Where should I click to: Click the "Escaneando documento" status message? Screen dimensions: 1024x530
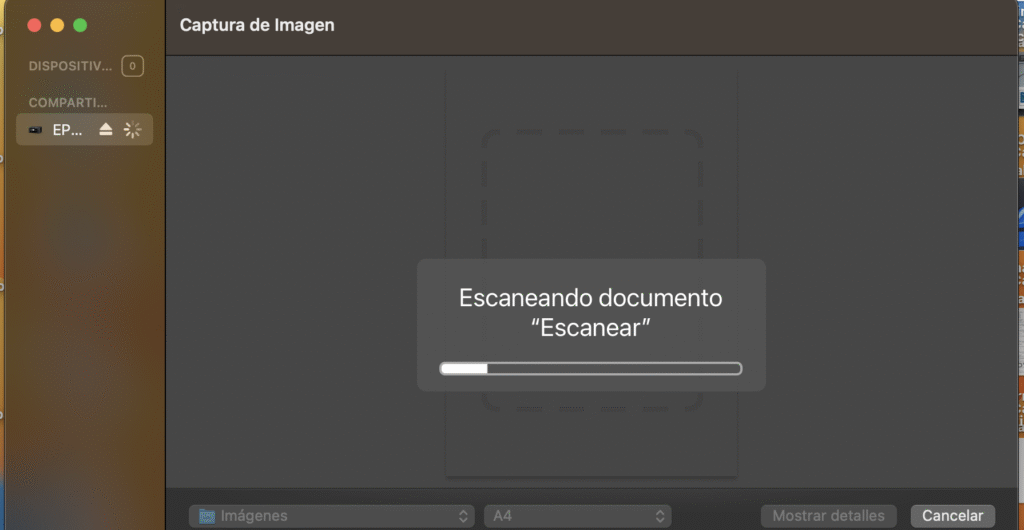(x=590, y=298)
